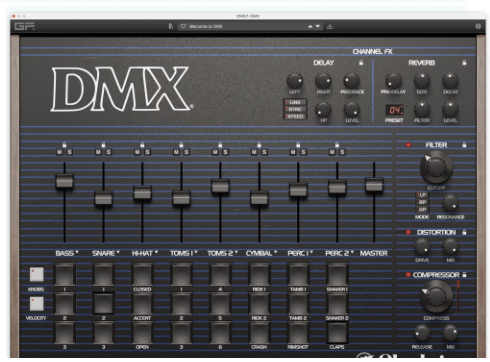490x362 pixels.
Task: Enable the Distortion power LED
Action: pyautogui.click(x=408, y=232)
